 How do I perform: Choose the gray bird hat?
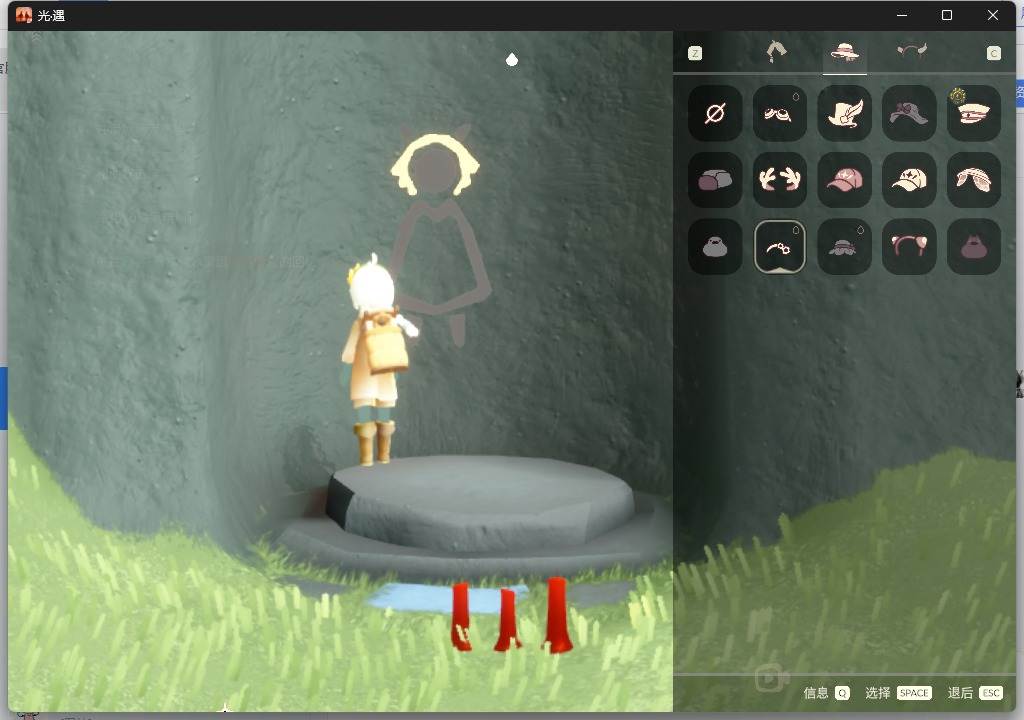tap(714, 246)
